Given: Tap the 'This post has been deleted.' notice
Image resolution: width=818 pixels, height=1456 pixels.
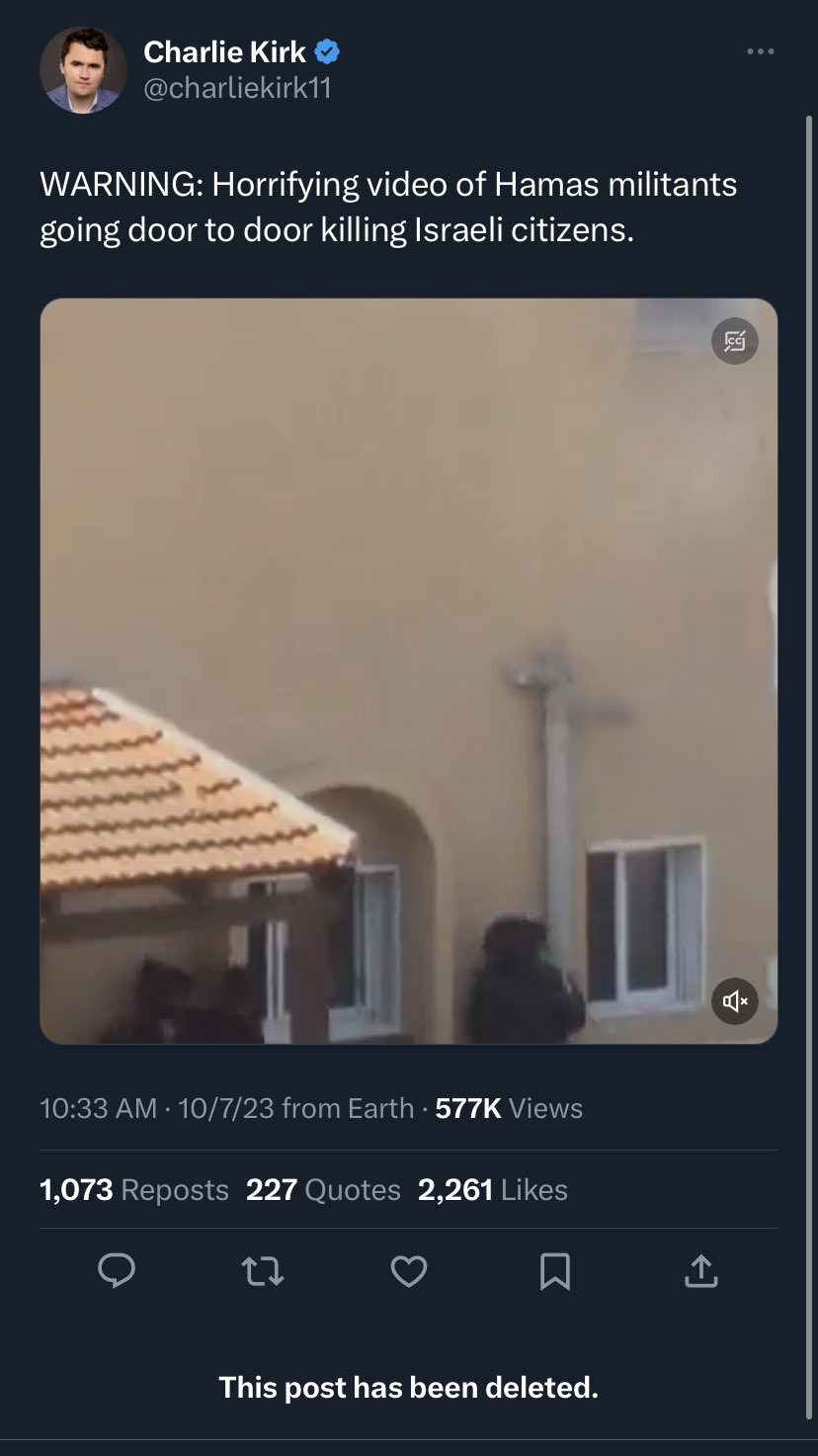Looking at the screenshot, I should pyautogui.click(x=409, y=1388).
